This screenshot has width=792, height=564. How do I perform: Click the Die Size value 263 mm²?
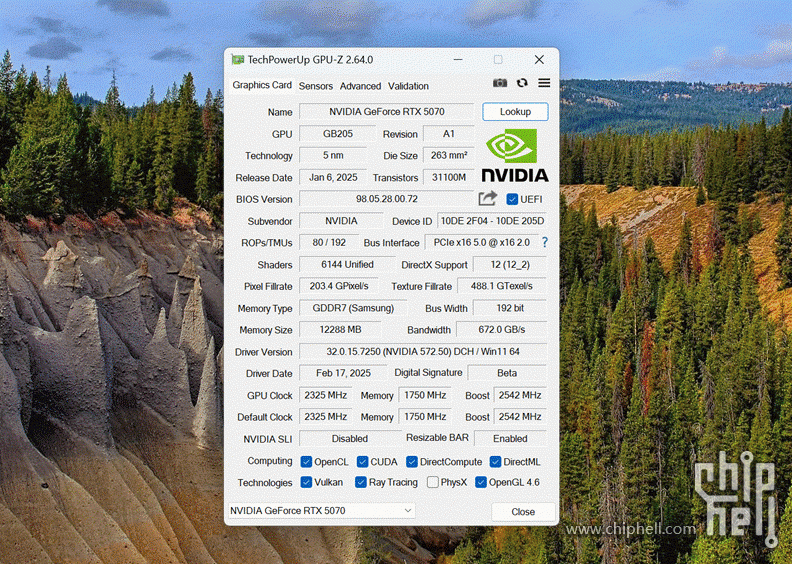[449, 156]
